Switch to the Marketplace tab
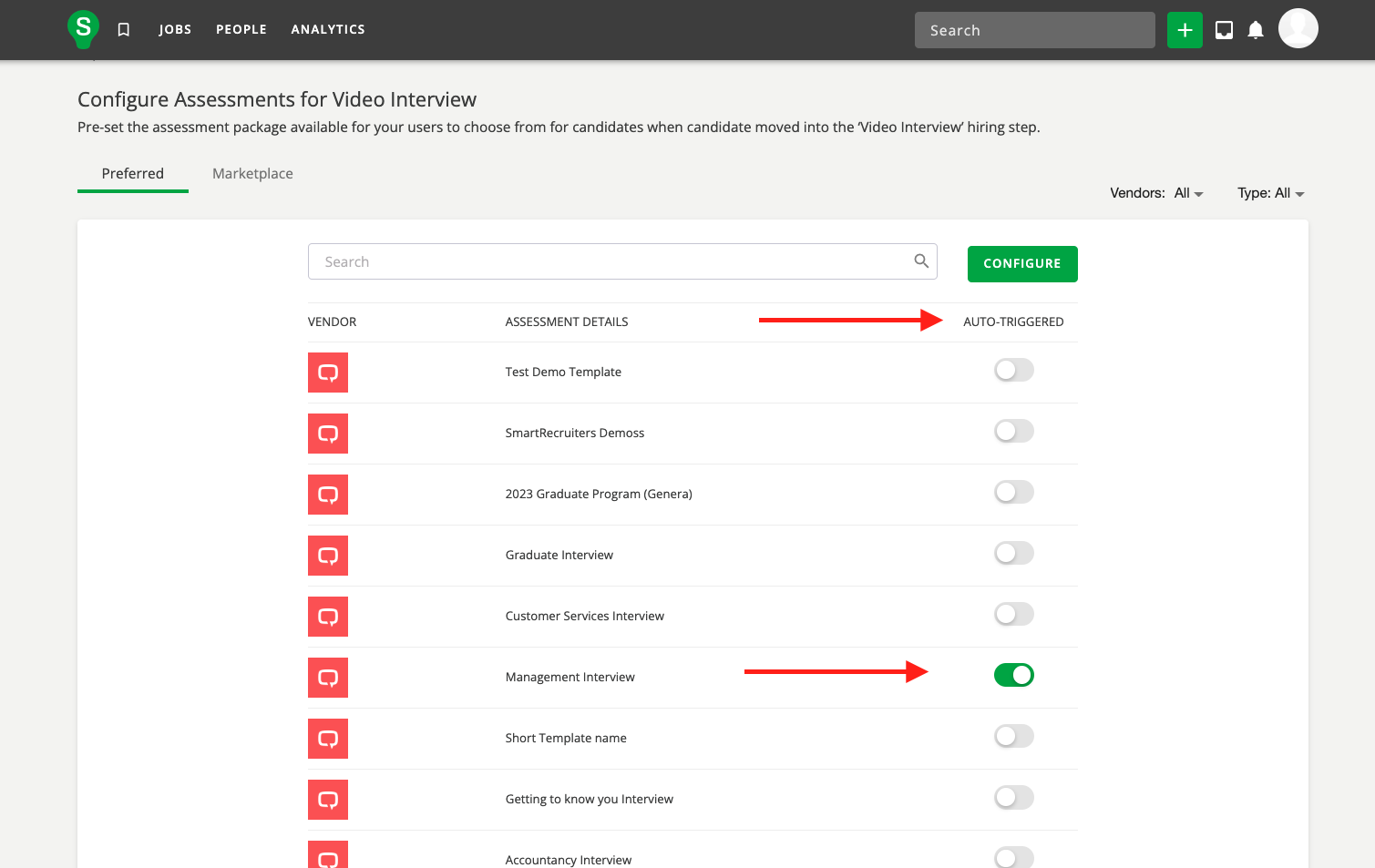 [x=252, y=174]
